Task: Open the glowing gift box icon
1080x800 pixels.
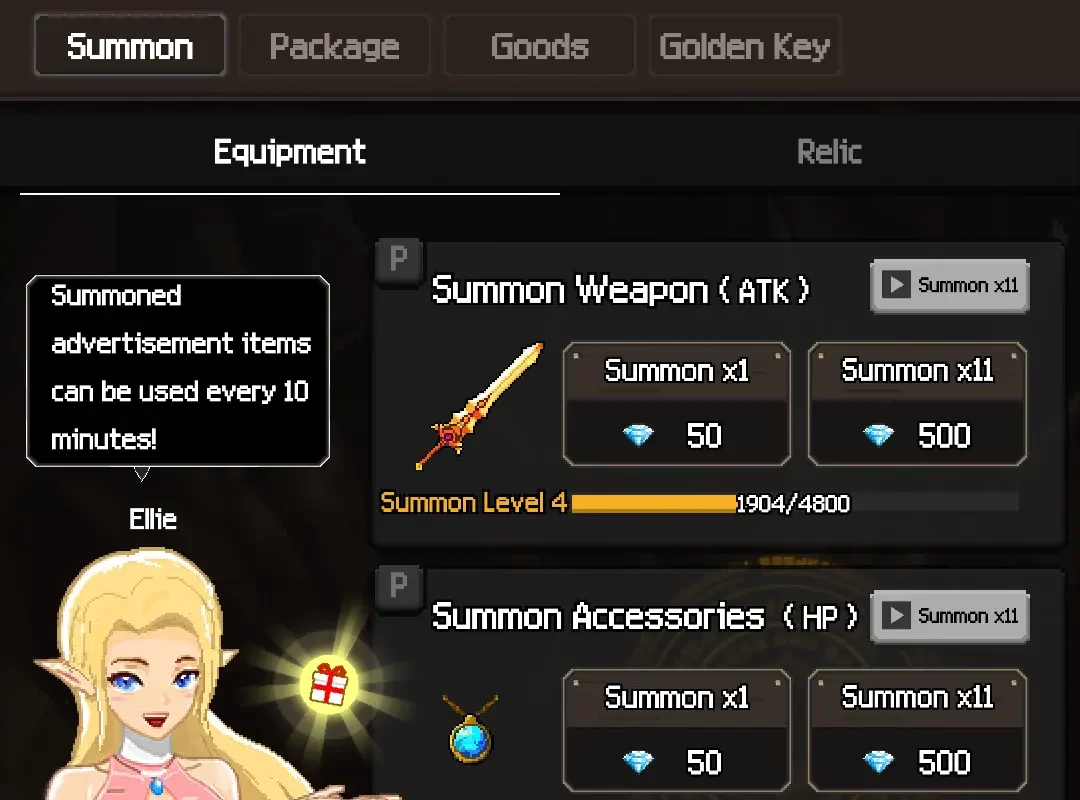Action: tap(329, 684)
